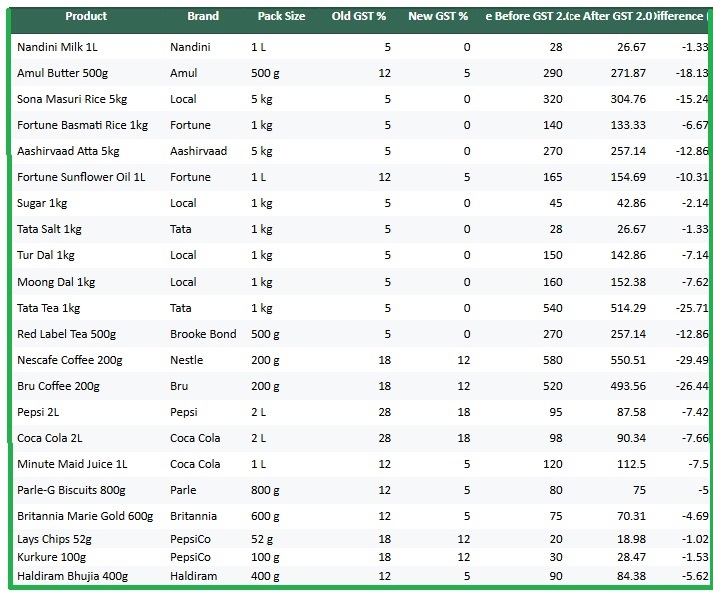Select the Brooke Bond brand cell
The width and height of the screenshot is (713, 592).
(x=203, y=334)
